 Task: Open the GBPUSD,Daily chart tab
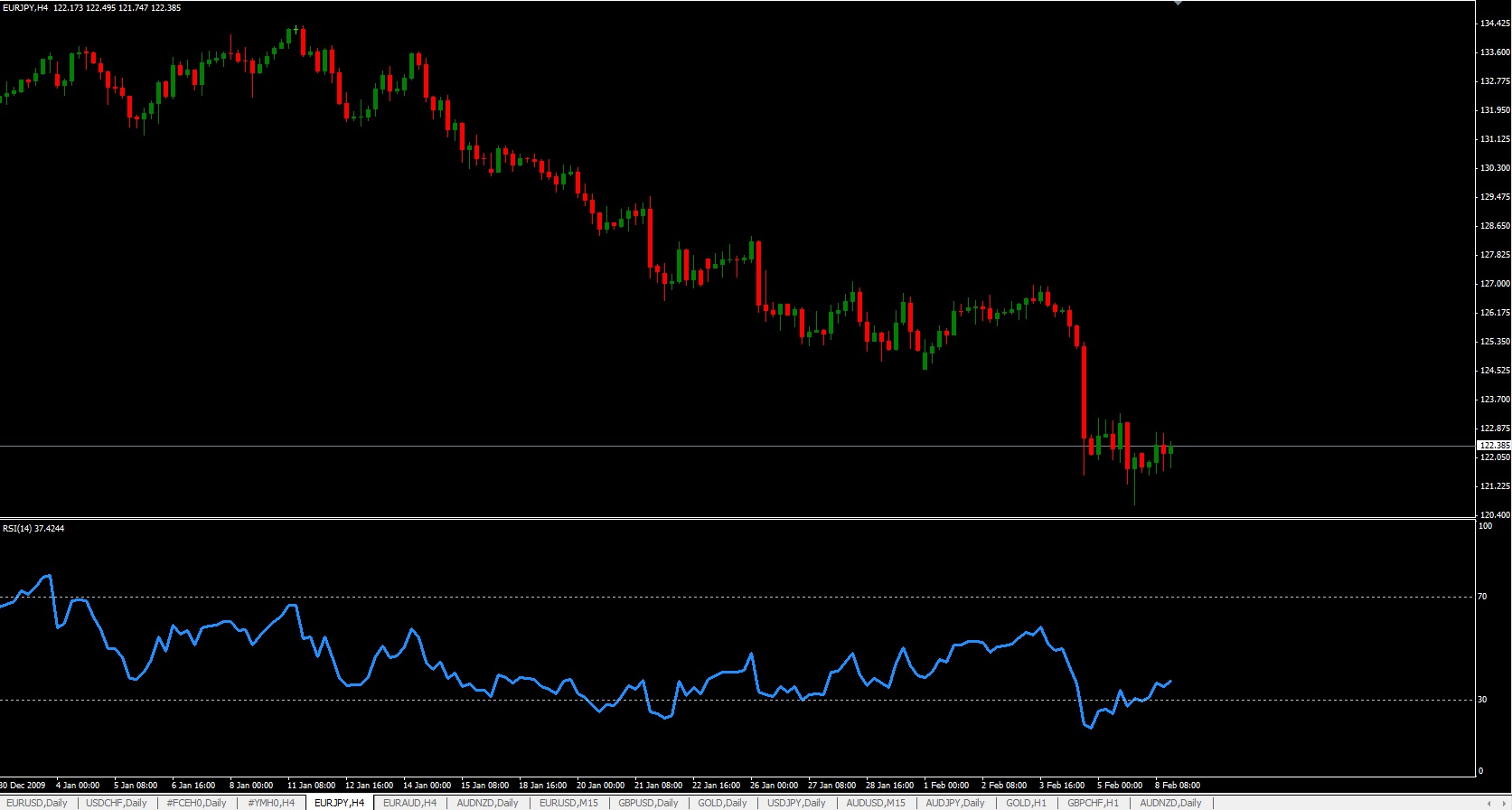pyautogui.click(x=649, y=803)
